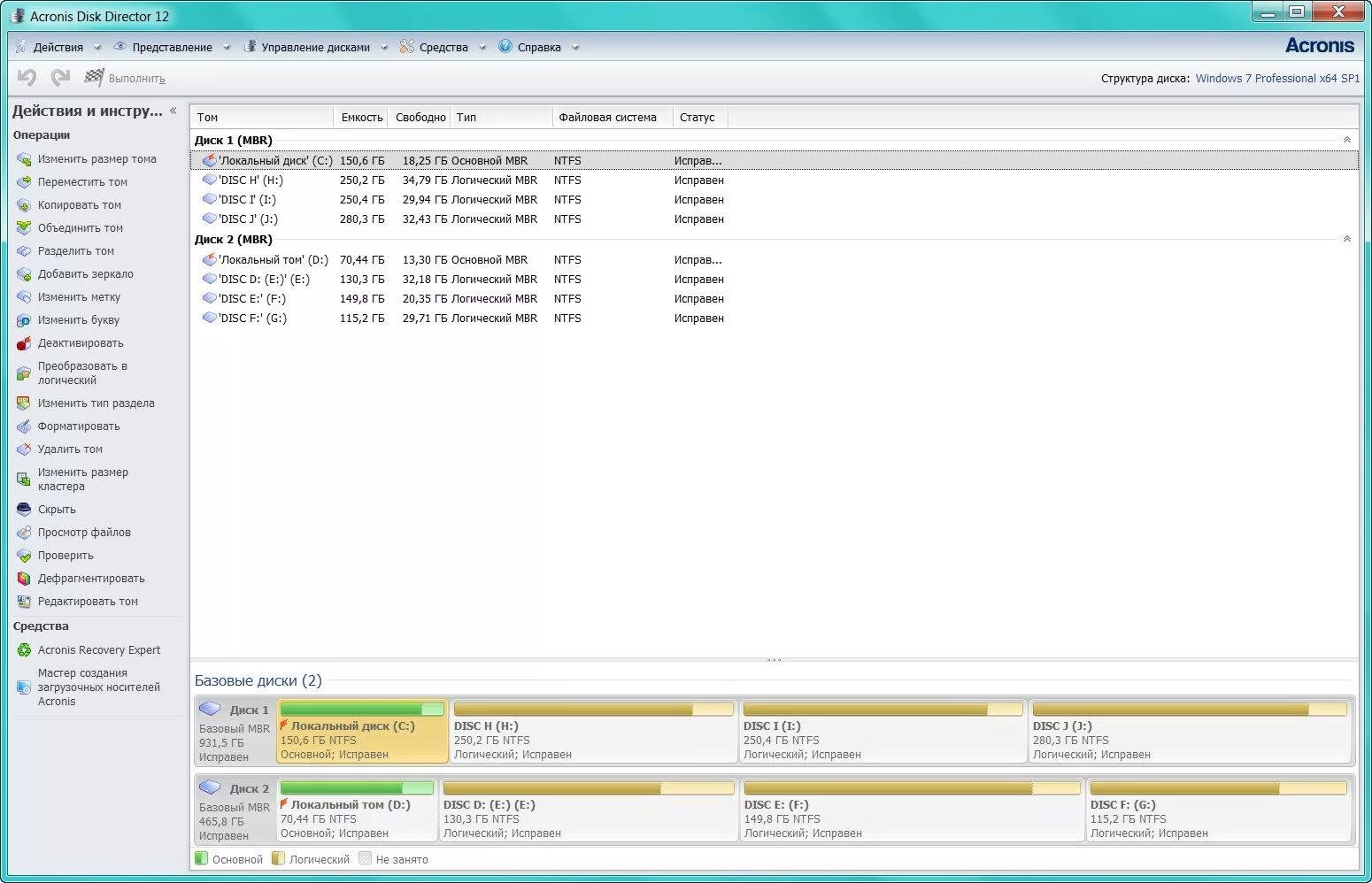Image resolution: width=1372 pixels, height=883 pixels.
Task: Click the Изменить тип раздела icon
Action: [x=24, y=403]
